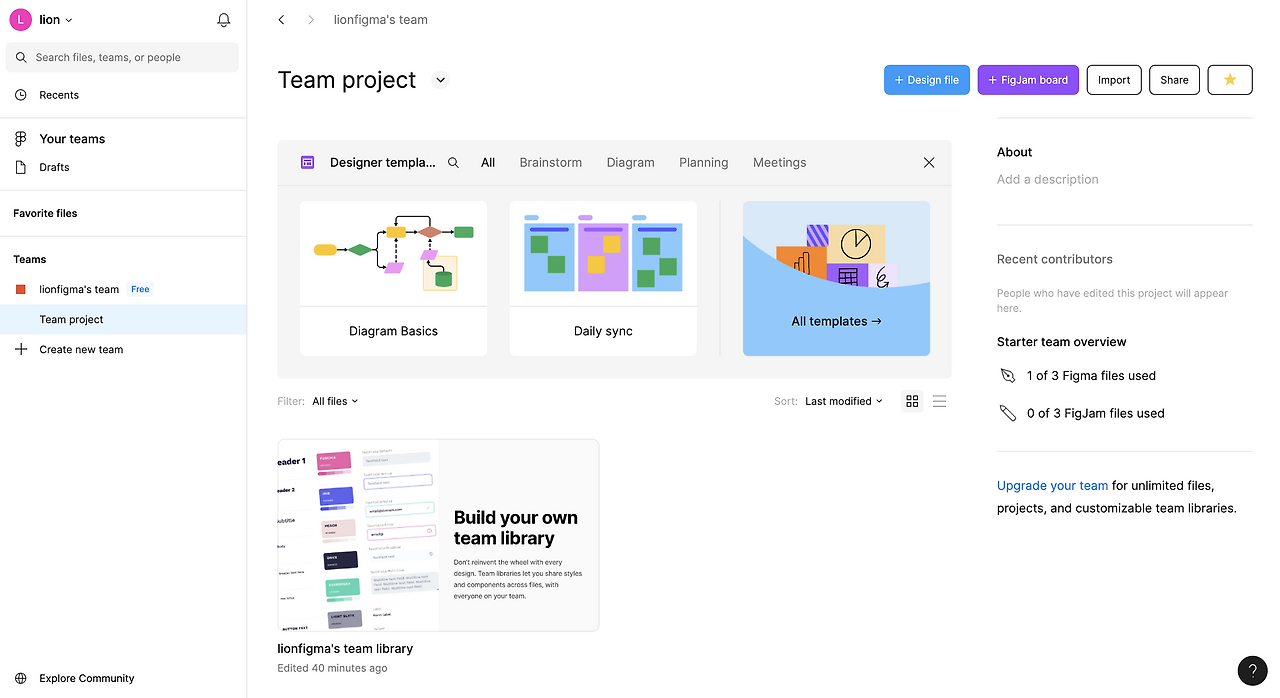Click Add a description field
The width and height of the screenshot is (1280, 698).
tap(1048, 179)
